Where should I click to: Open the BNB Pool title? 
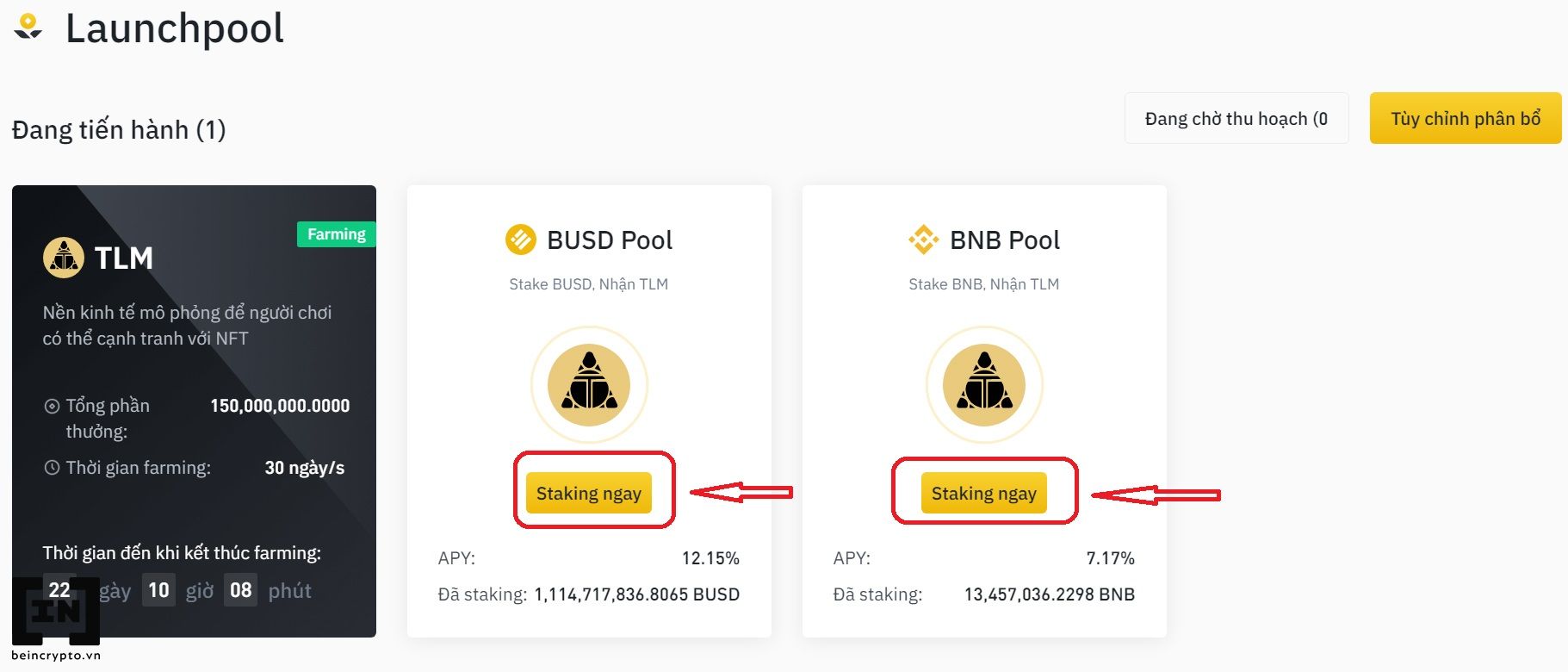pyautogui.click(x=1005, y=240)
